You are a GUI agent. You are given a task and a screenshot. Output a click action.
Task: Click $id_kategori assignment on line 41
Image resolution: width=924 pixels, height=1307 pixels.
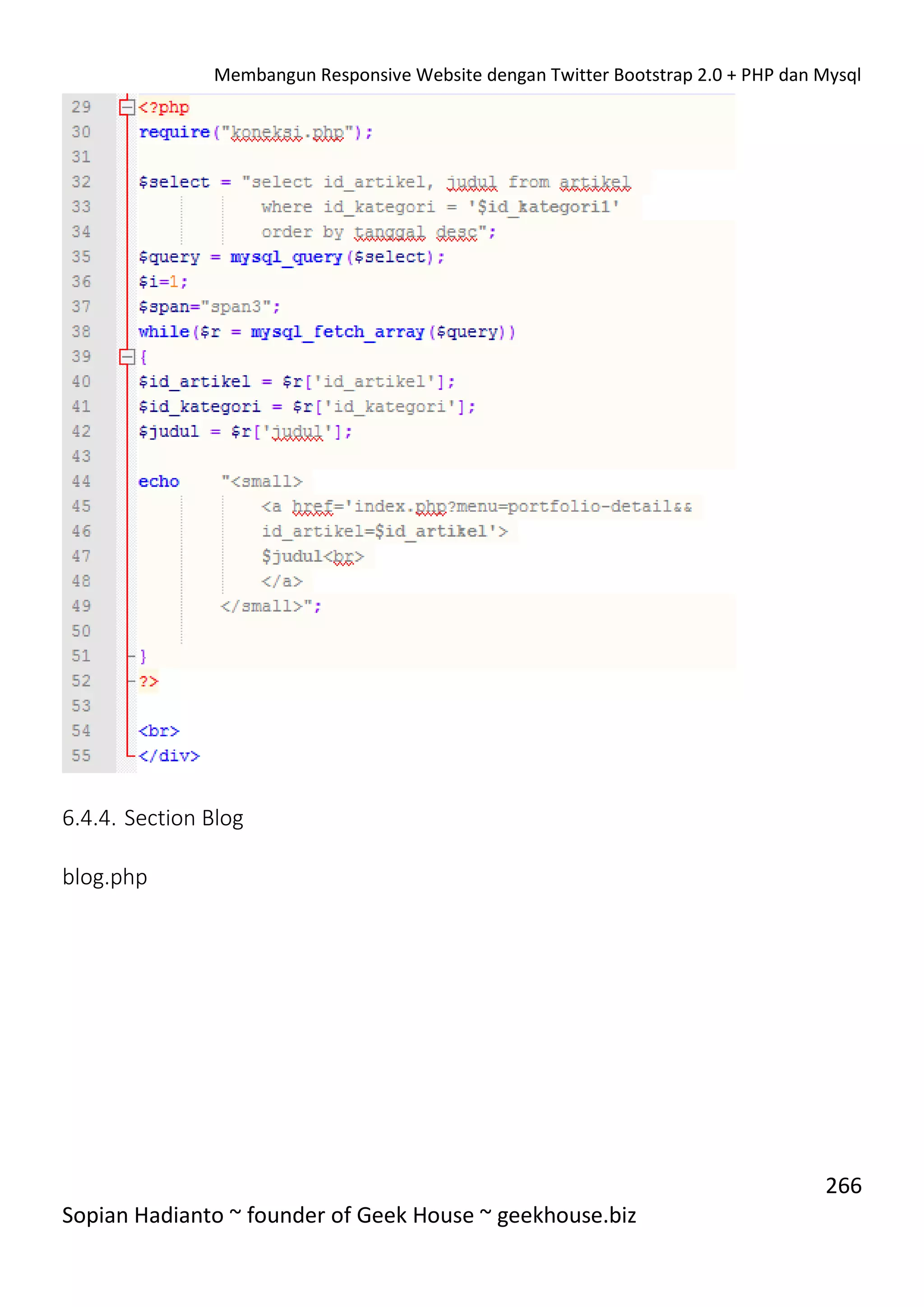(x=307, y=407)
